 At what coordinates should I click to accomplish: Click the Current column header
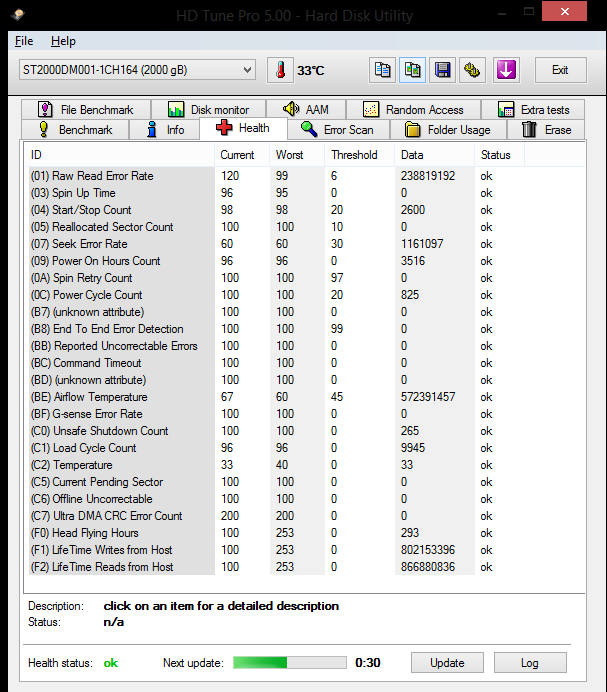242,155
